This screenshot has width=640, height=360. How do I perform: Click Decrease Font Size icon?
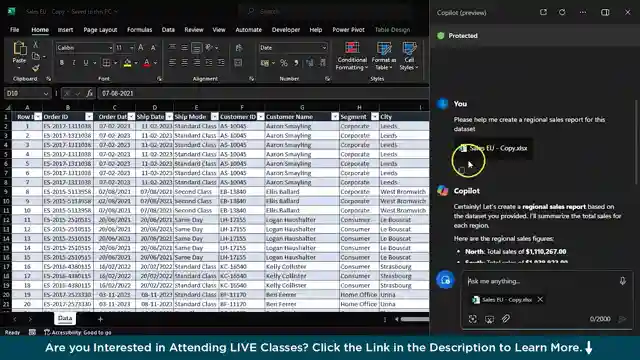tap(153, 48)
